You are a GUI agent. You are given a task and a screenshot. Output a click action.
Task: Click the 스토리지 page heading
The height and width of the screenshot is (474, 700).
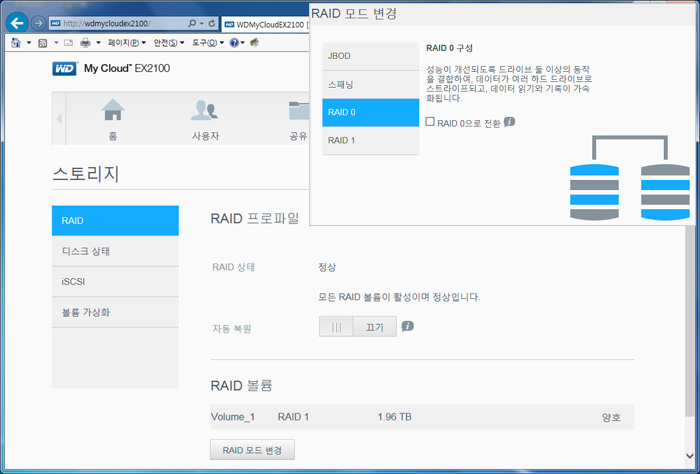[86, 174]
